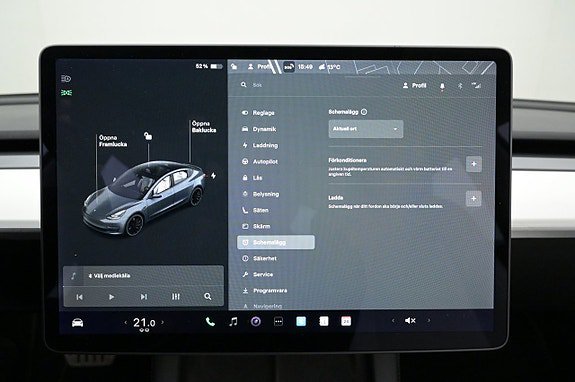Click the steering wheel icon beside Autopilot

[245, 161]
